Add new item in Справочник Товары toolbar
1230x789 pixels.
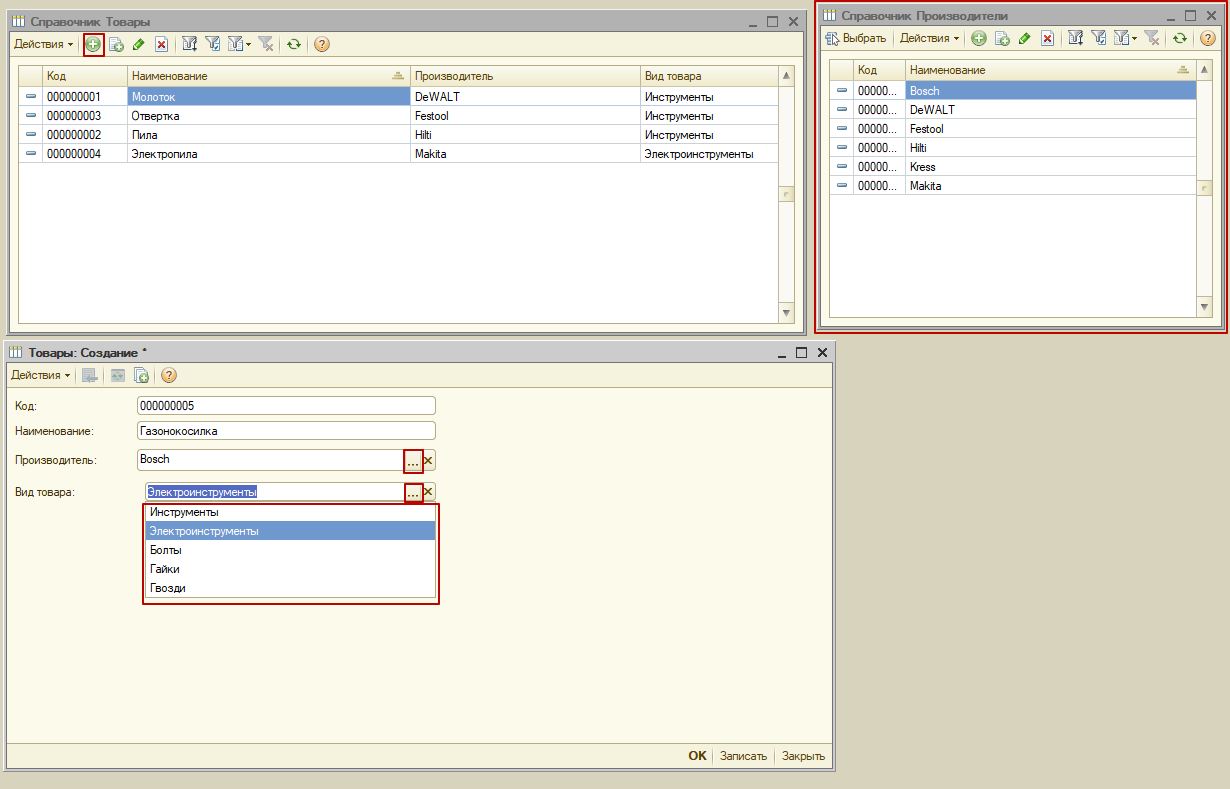93,44
